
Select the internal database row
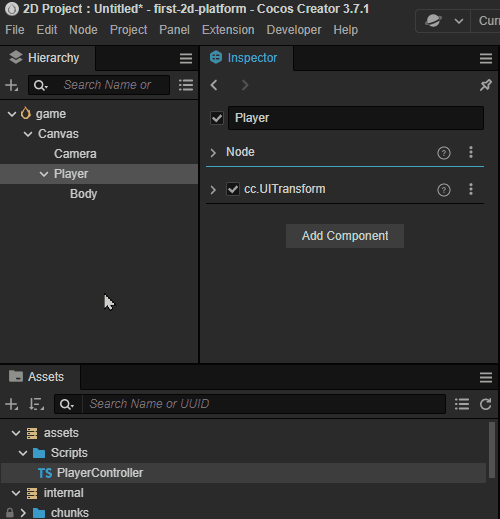[243, 493]
